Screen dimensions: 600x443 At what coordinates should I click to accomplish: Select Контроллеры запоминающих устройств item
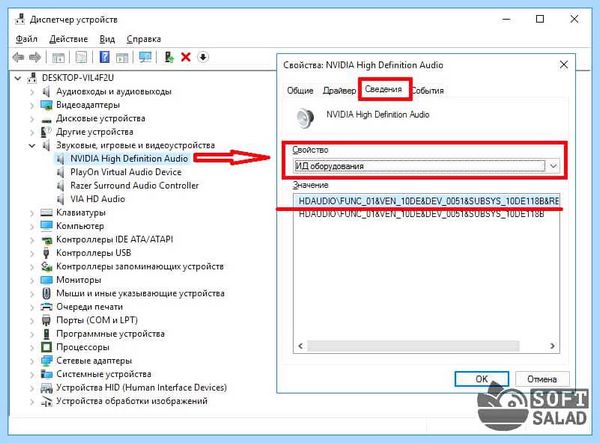[140, 266]
